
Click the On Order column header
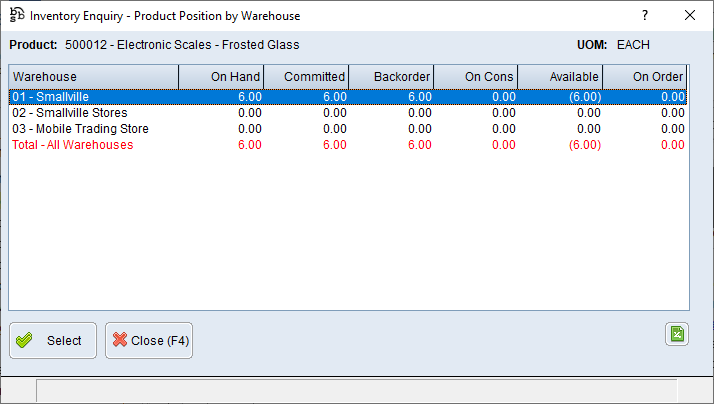[x=645, y=77]
